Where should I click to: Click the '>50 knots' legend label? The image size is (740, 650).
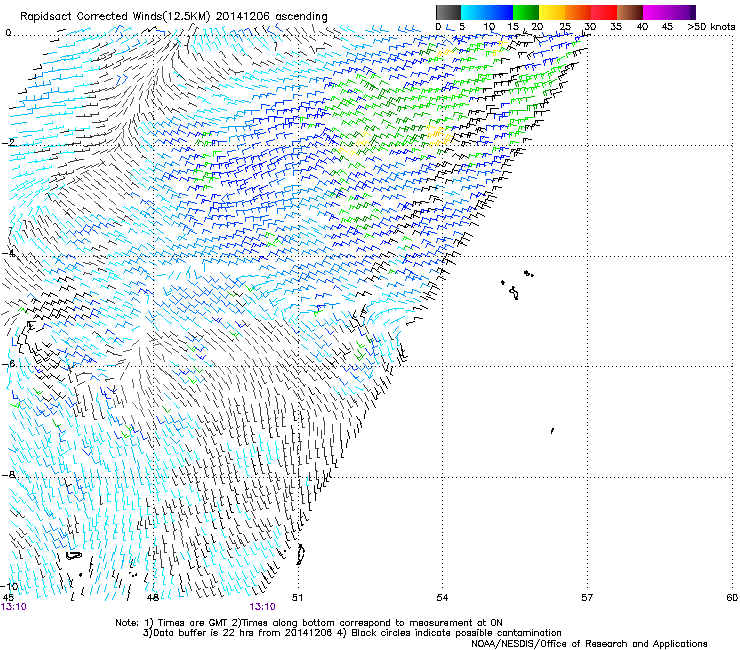click(711, 27)
